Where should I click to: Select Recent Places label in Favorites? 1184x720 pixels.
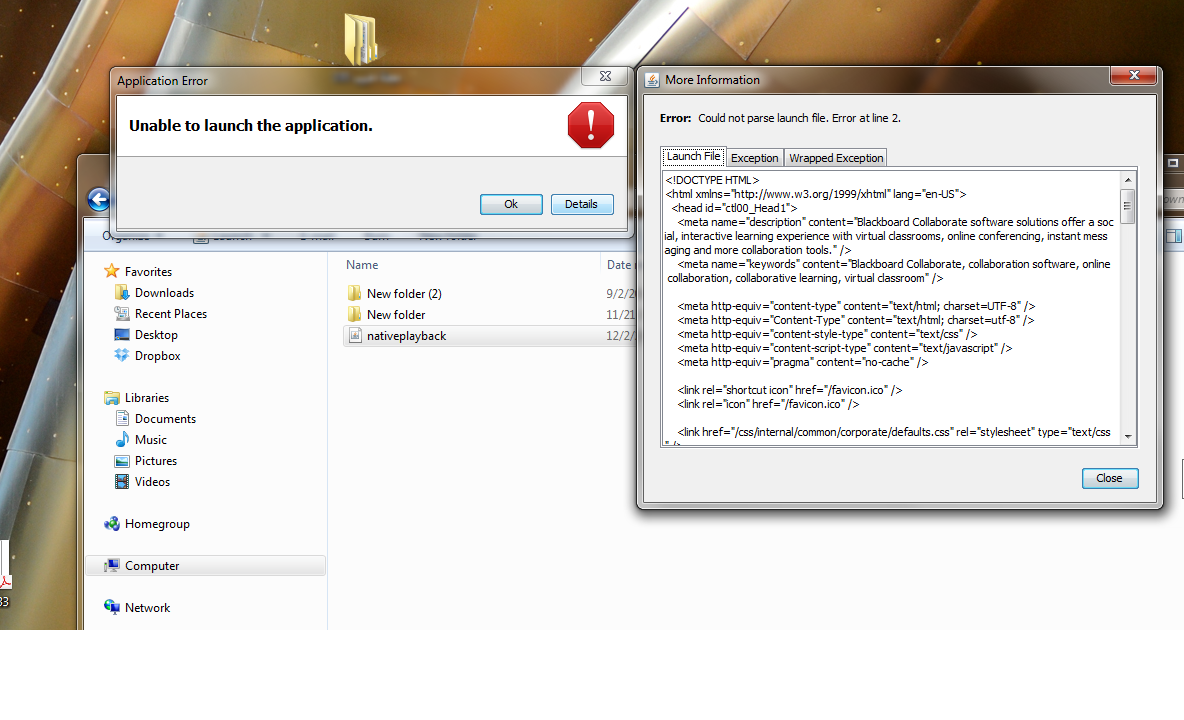point(171,314)
